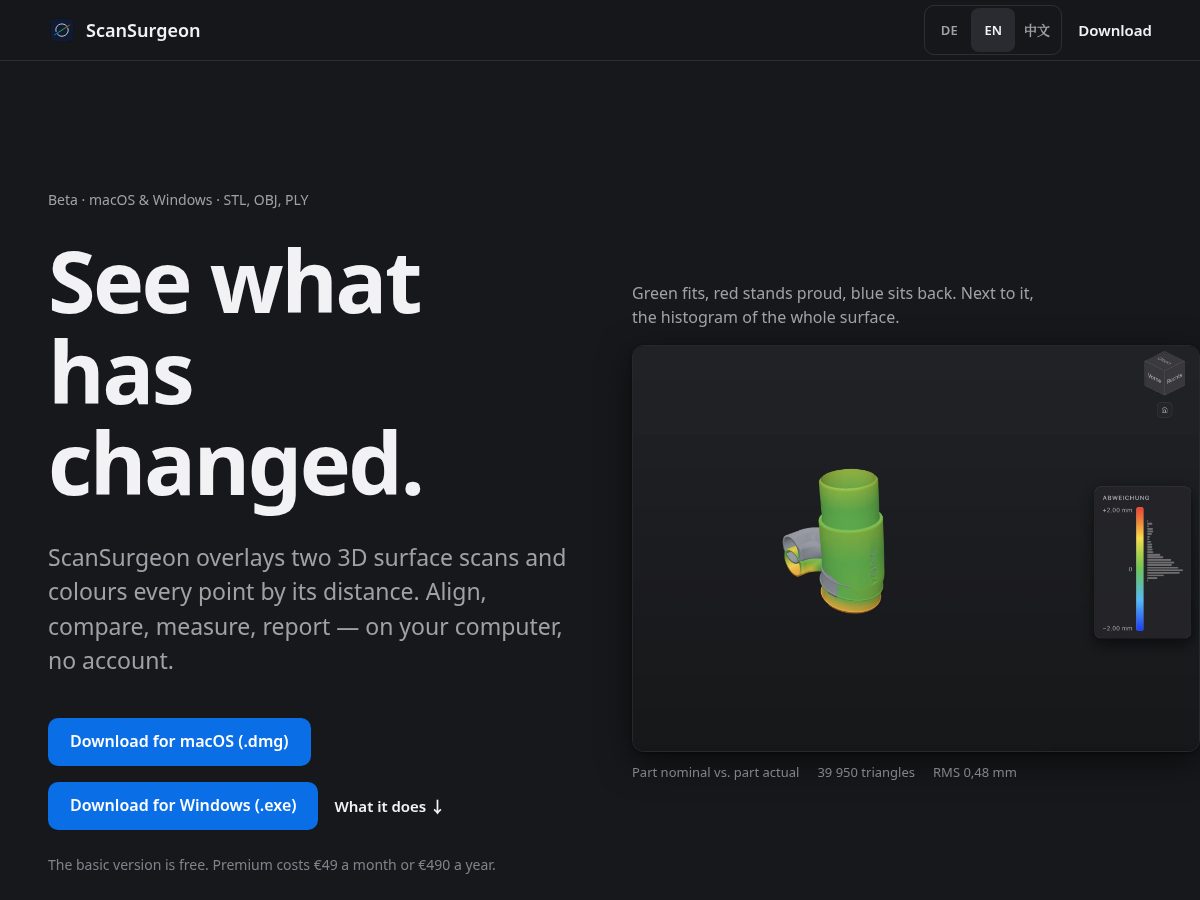This screenshot has width=1200, height=900.
Task: Click the ScanSurgeon logo icon
Action: tap(62, 31)
